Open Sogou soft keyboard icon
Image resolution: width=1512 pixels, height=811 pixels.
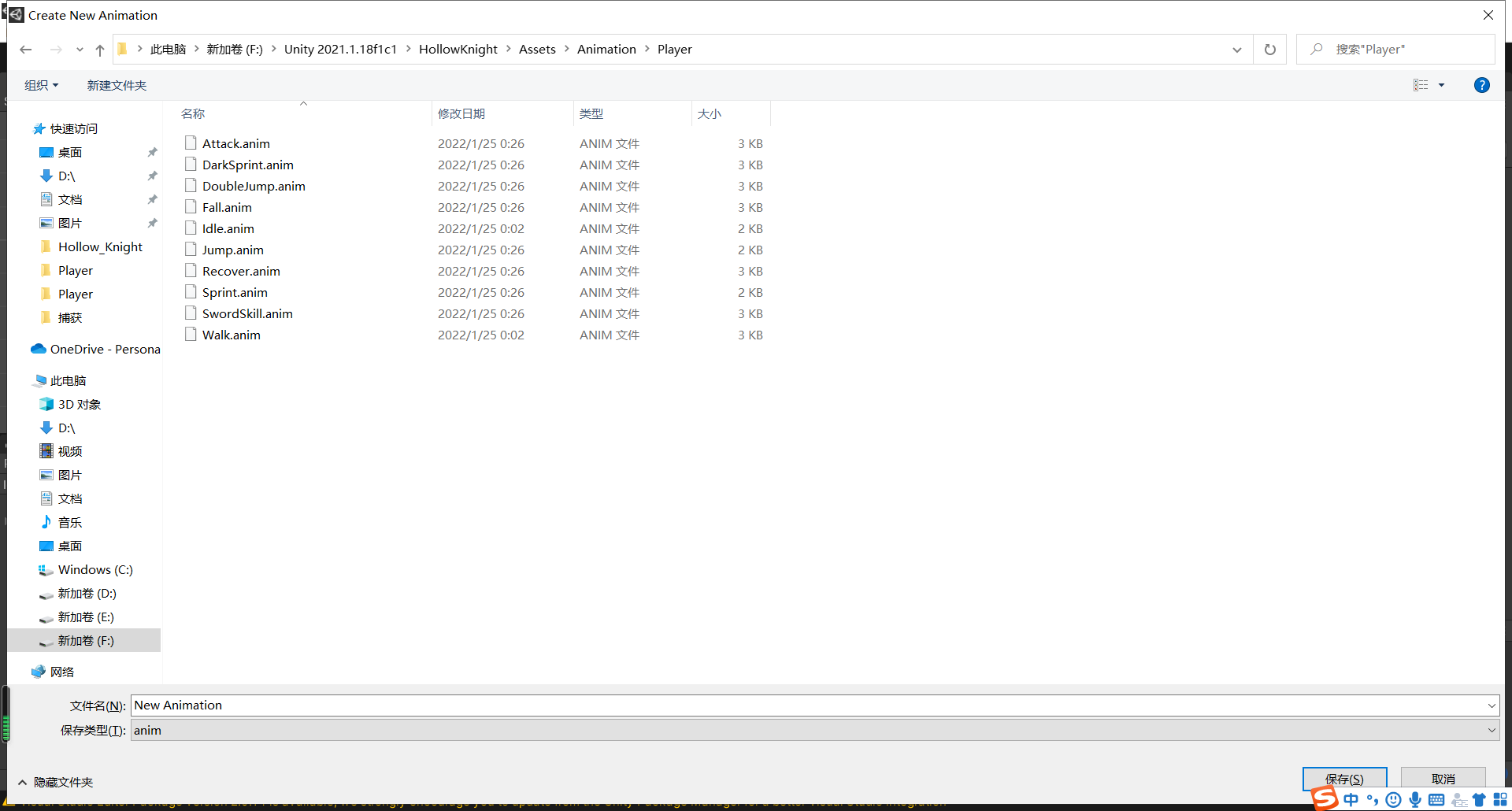coord(1436,800)
